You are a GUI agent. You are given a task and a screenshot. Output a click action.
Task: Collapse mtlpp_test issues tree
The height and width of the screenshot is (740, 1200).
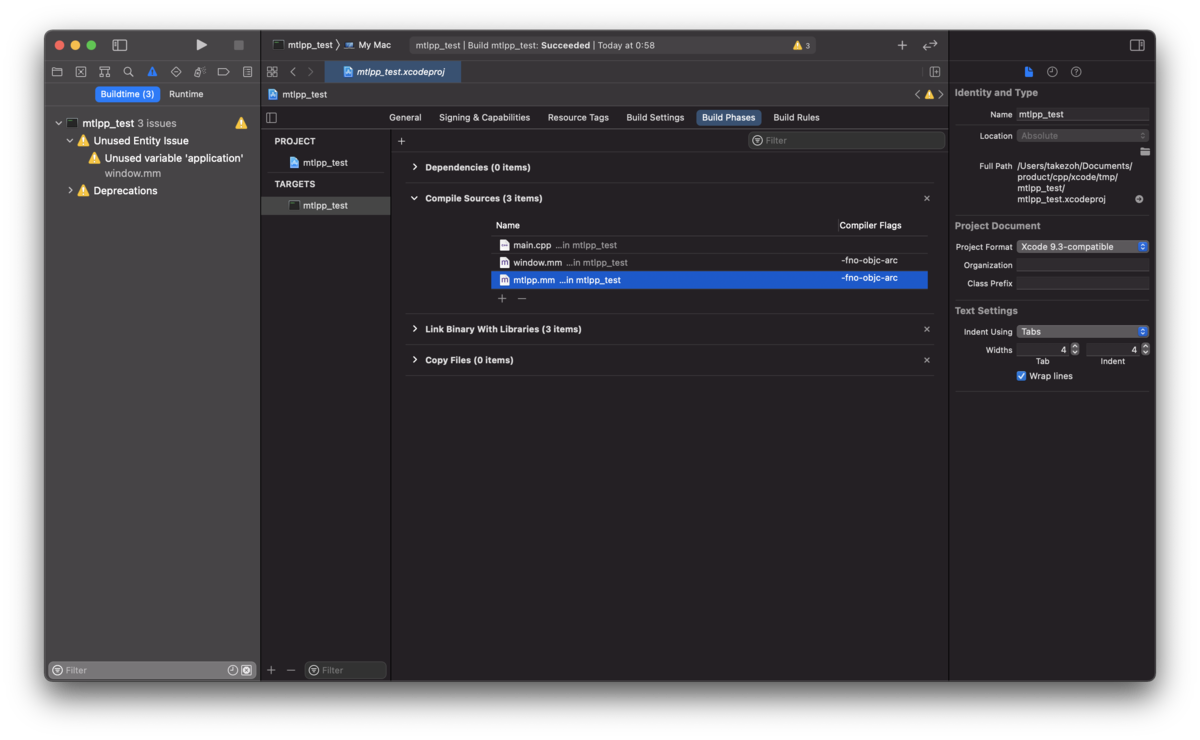click(58, 123)
